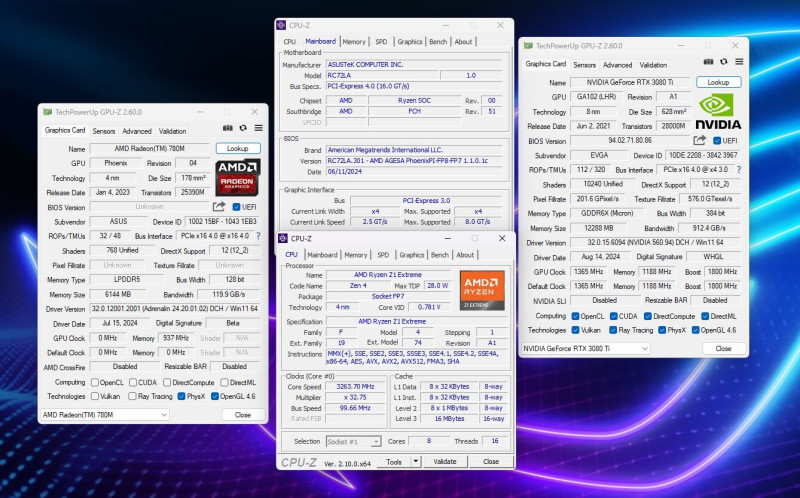Click 'LPDDR5' memory type value
Screen dimensions: 800x498
point(127,280)
